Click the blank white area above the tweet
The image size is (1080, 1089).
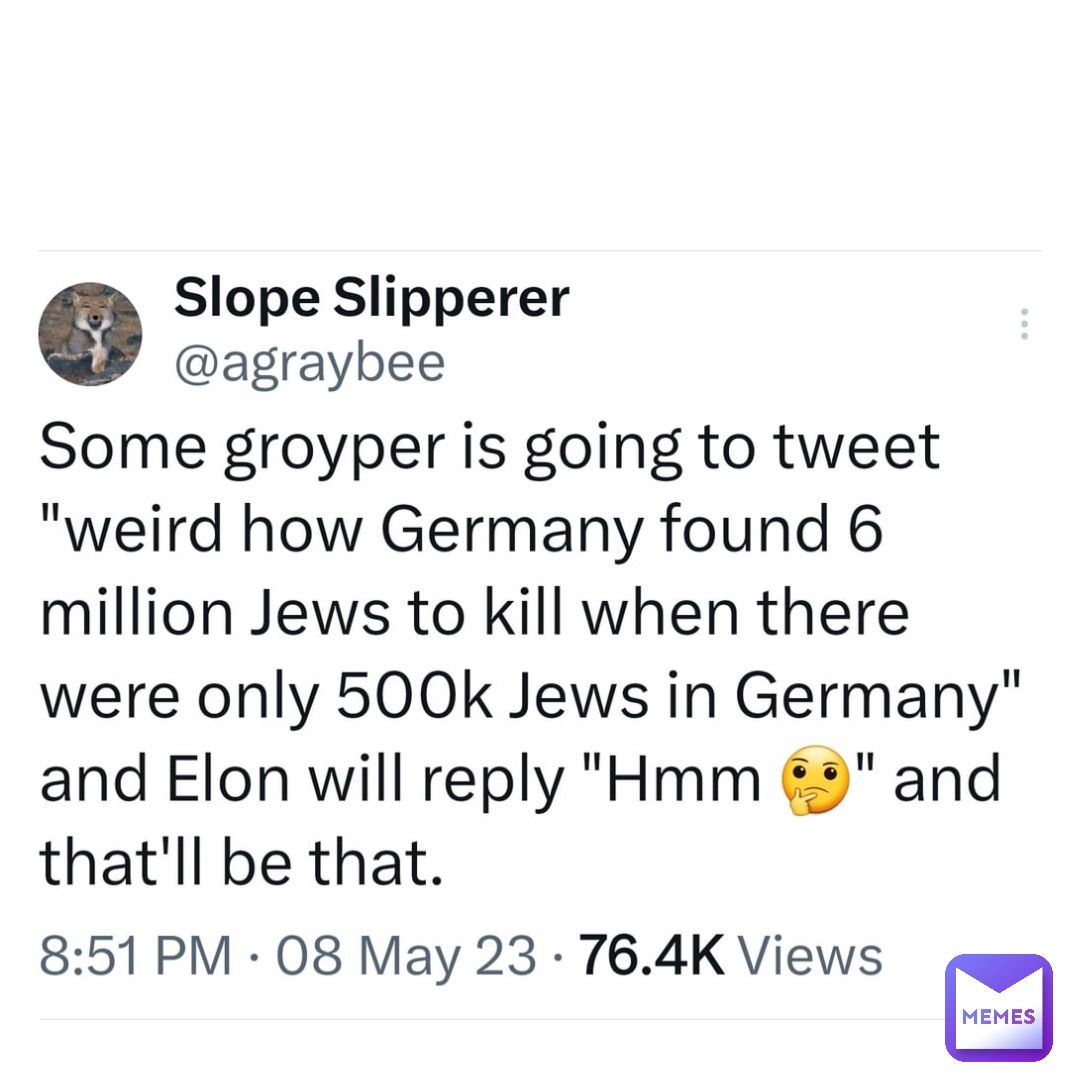[540, 120]
